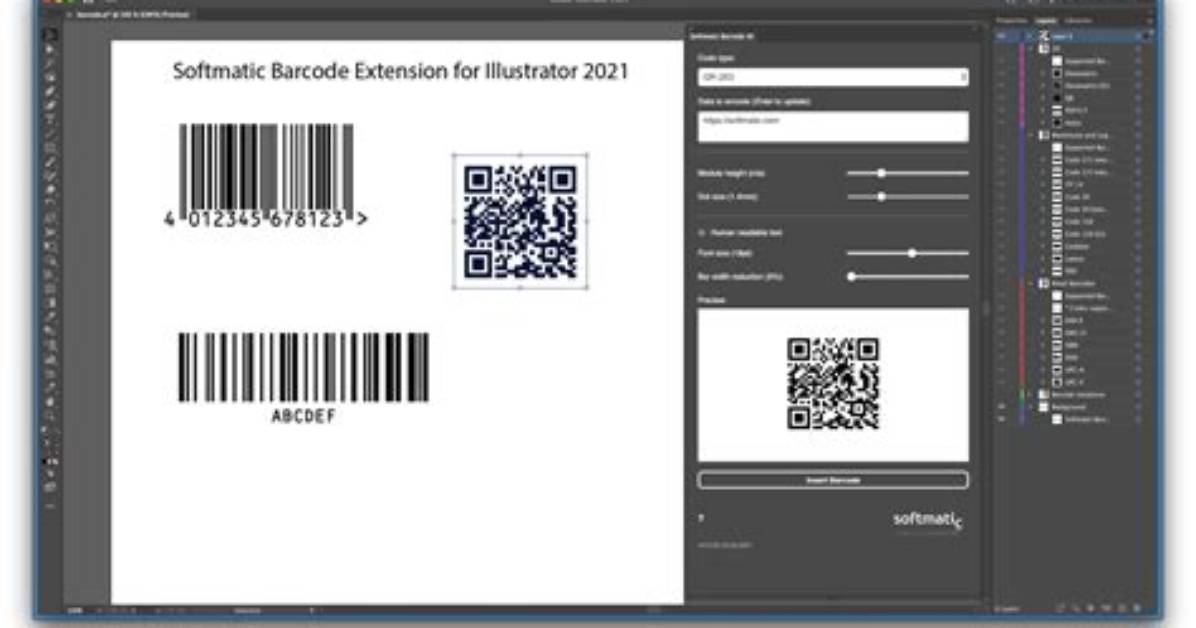Toggle visibility of the 2D layer group
This screenshot has width=1196, height=628.
coord(1001,48)
